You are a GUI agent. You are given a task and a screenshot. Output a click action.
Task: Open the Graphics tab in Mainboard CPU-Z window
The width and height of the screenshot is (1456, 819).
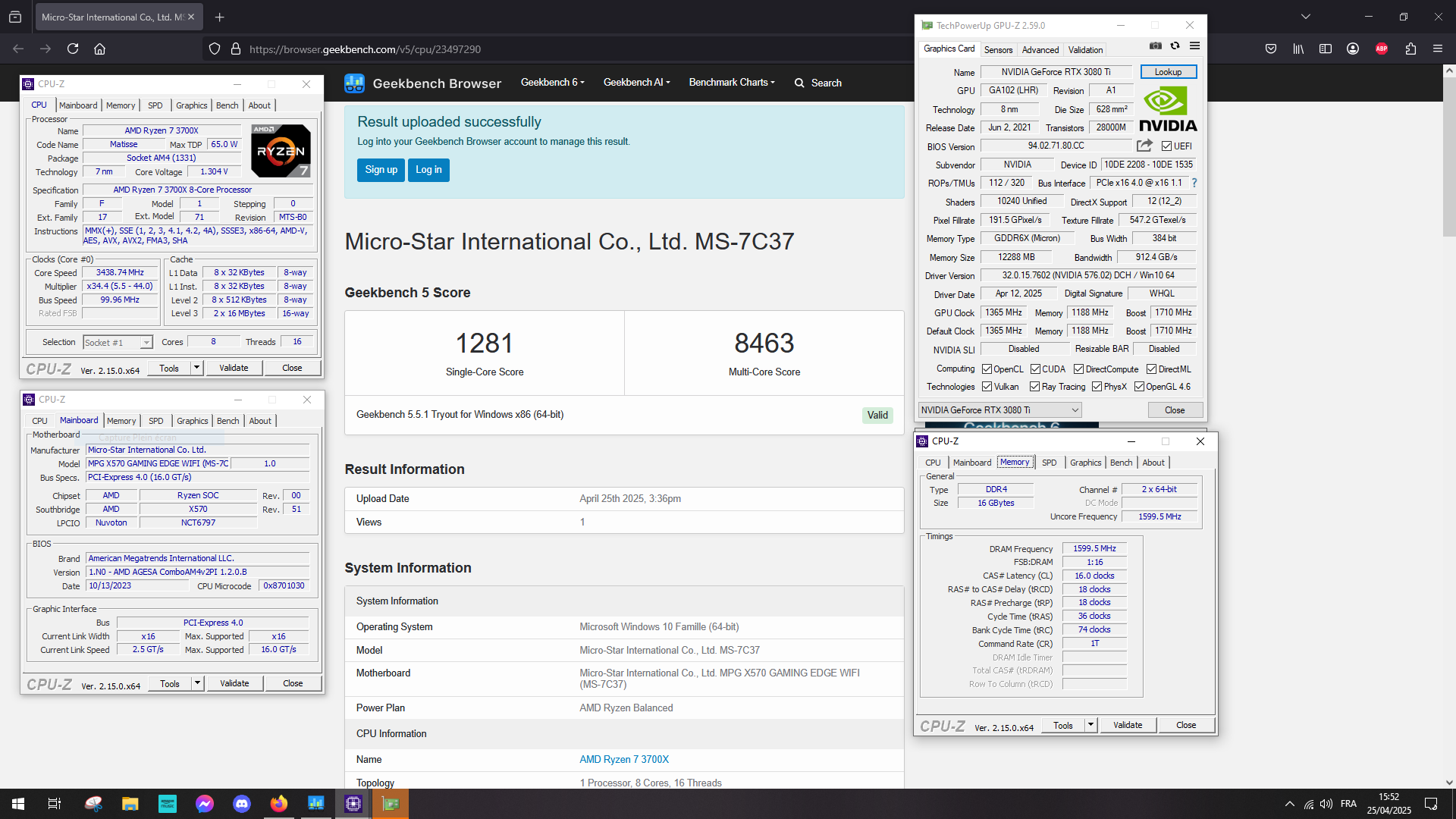[192, 421]
